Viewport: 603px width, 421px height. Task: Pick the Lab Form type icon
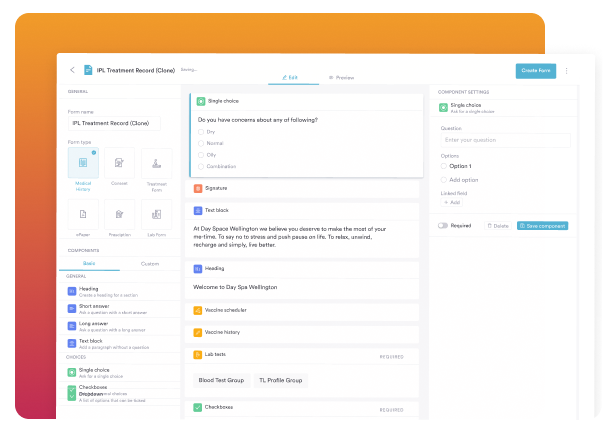155,214
